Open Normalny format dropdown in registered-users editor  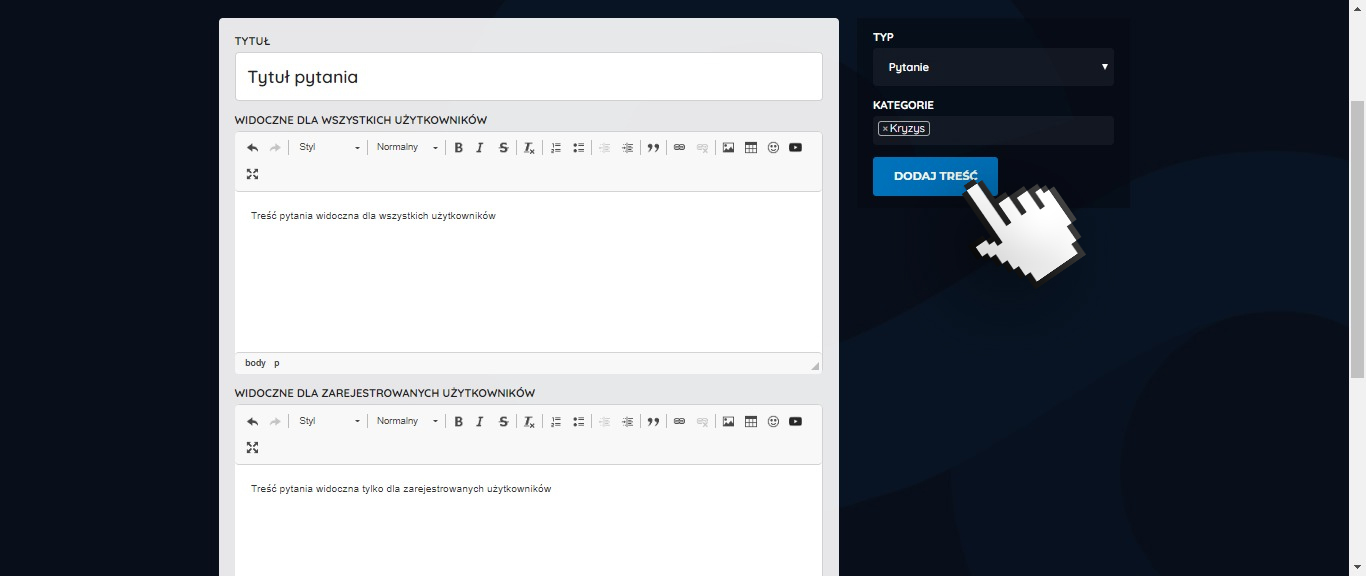(407, 421)
